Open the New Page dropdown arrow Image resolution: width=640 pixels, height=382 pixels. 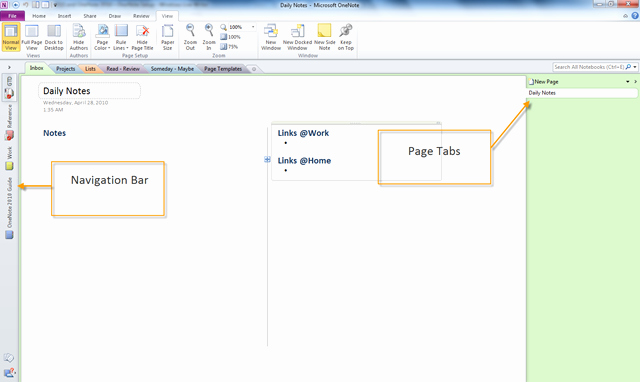click(628, 82)
